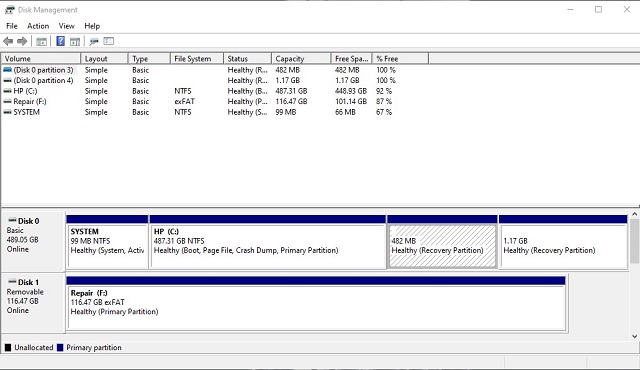640x370 pixels.
Task: Click the drive icon beside Repair (F:) in volume list
Action: (x=7, y=102)
